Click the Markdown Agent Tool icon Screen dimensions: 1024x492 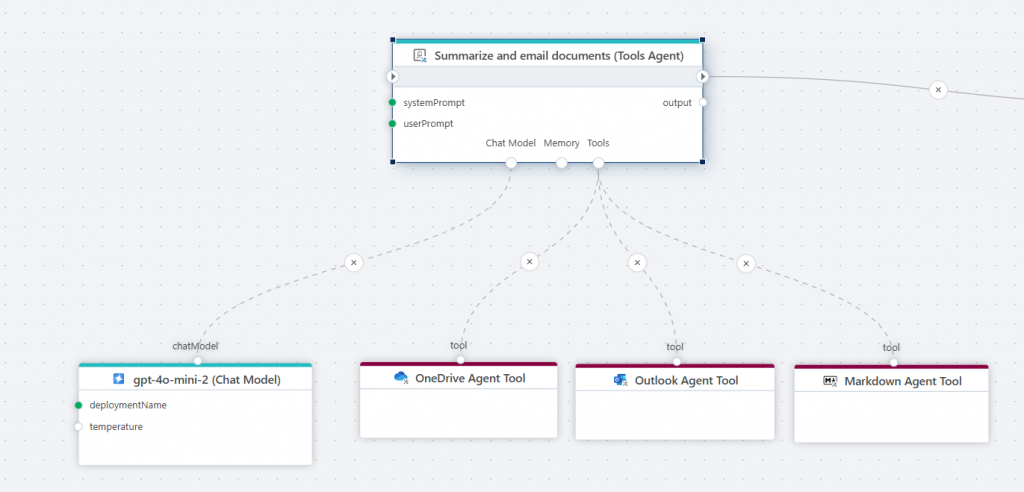tap(829, 381)
